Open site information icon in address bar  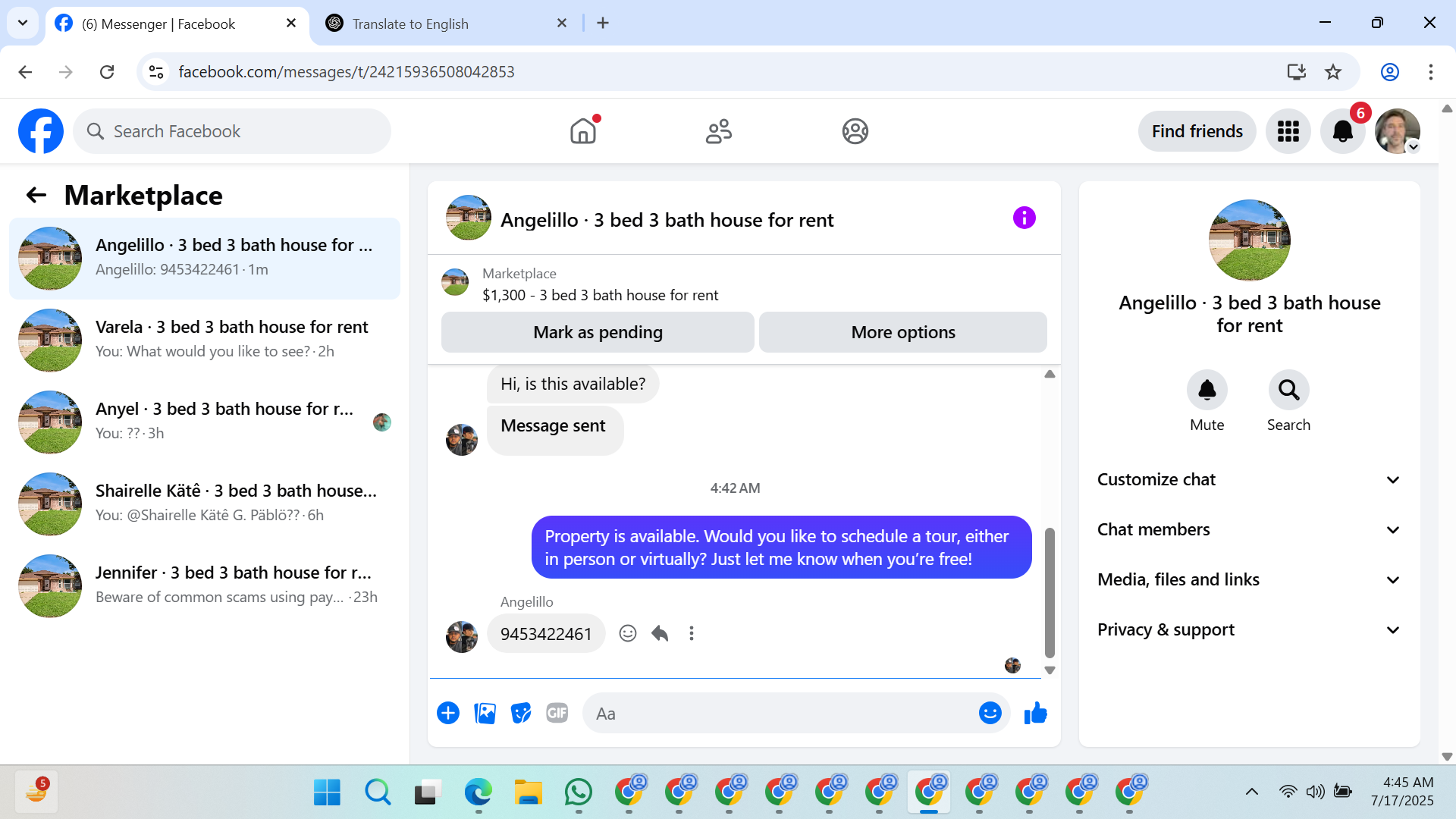pyautogui.click(x=156, y=72)
